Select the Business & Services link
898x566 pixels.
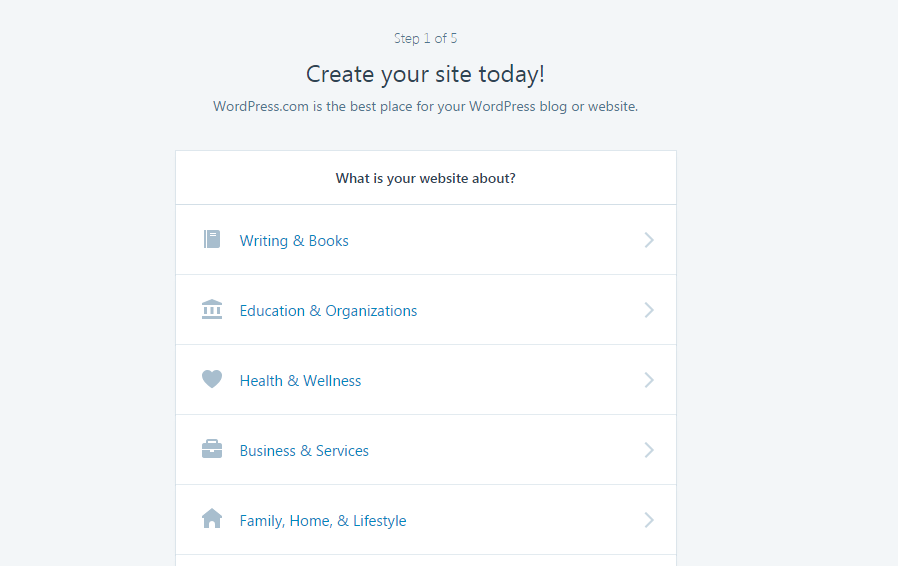click(304, 451)
